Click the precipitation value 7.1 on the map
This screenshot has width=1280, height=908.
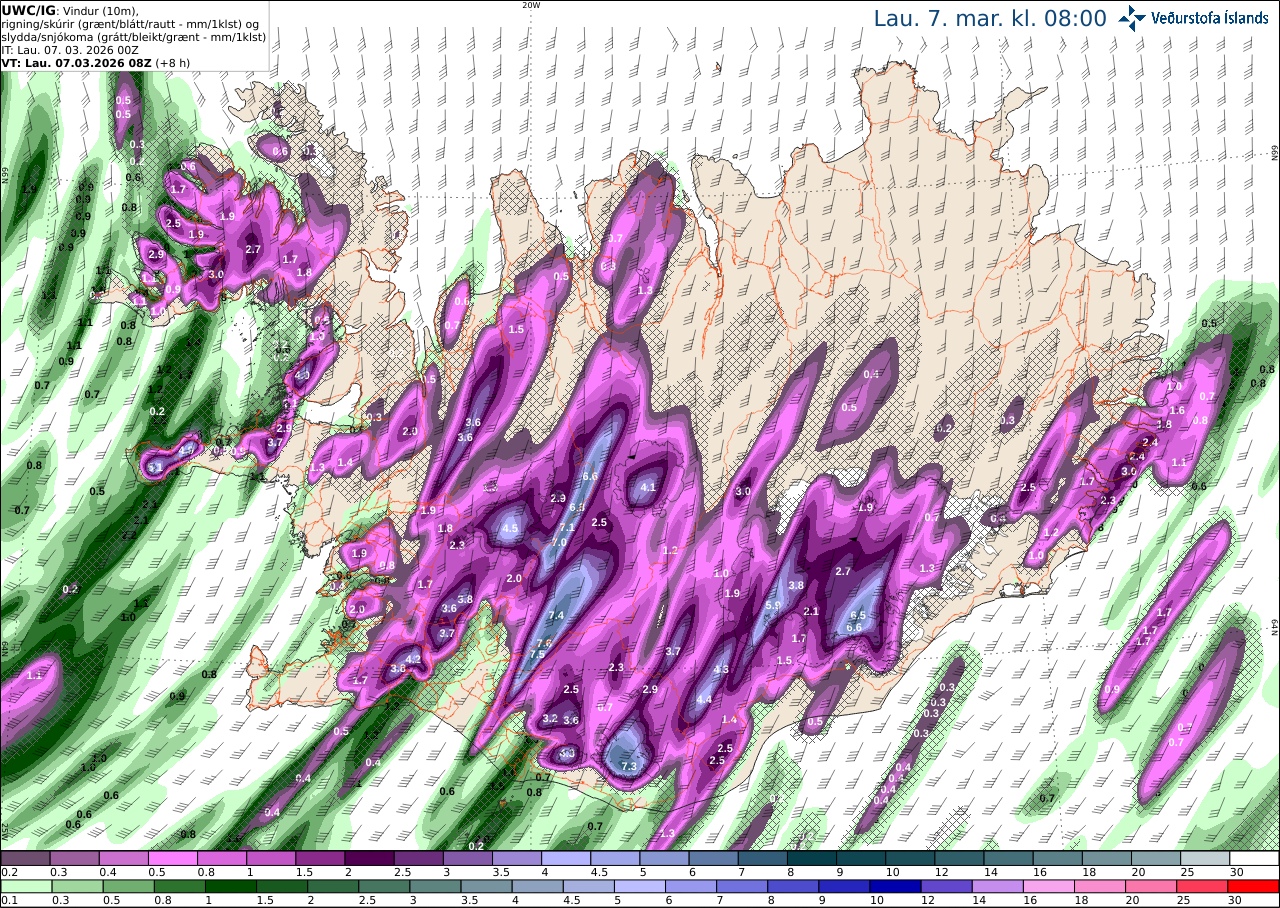[566, 528]
